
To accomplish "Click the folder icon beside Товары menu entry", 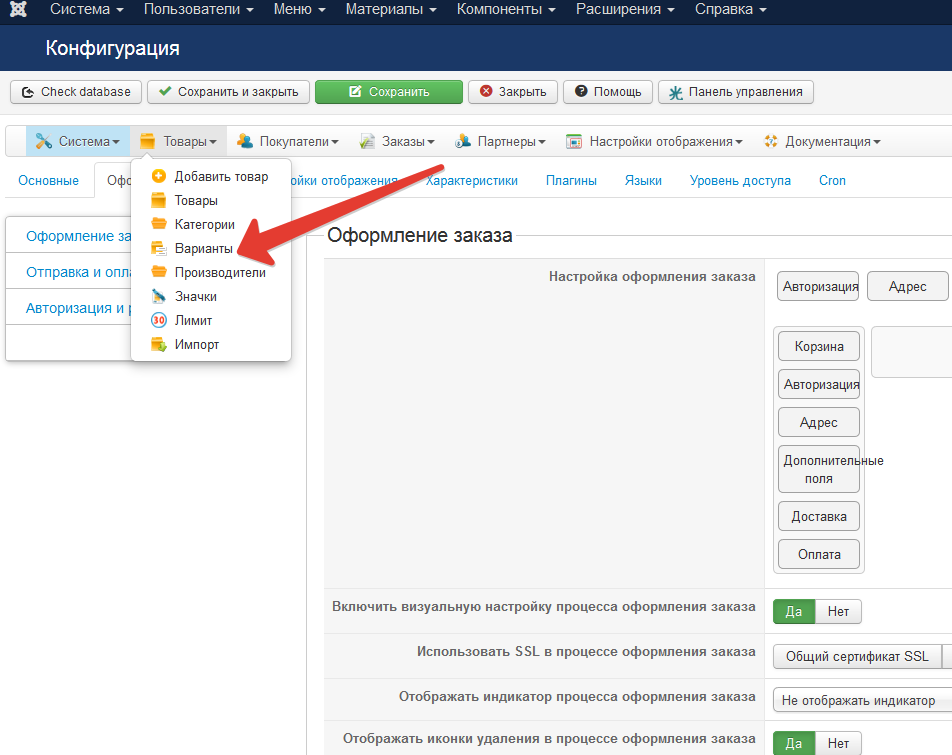I will coord(158,200).
